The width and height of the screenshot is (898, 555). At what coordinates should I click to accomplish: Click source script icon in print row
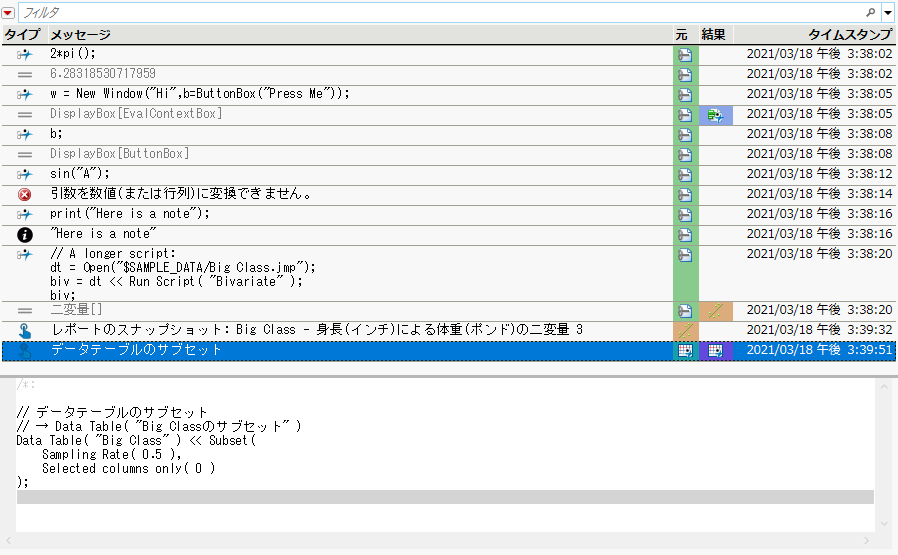tap(685, 215)
